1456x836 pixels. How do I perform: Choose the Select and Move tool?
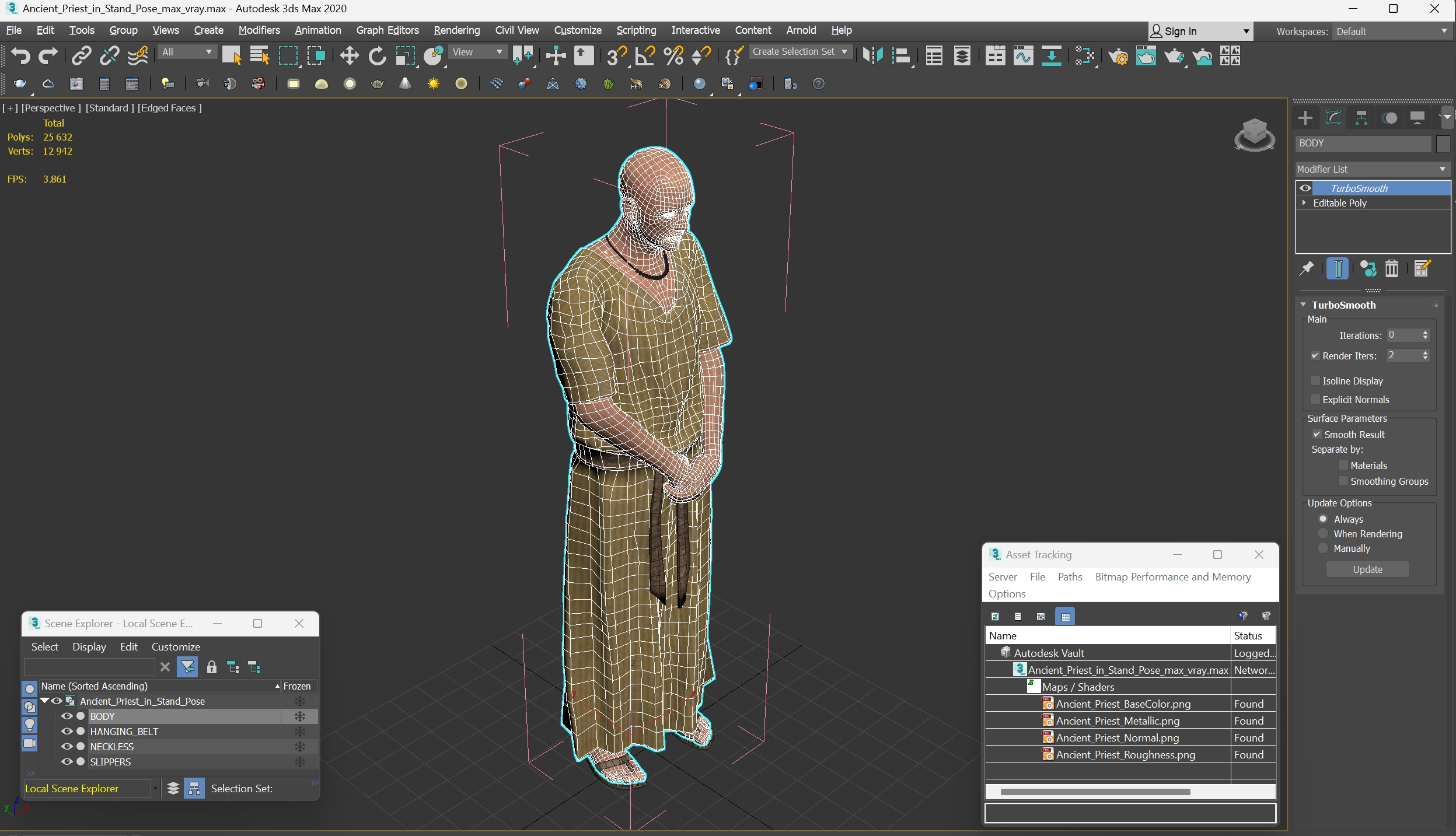click(x=349, y=56)
